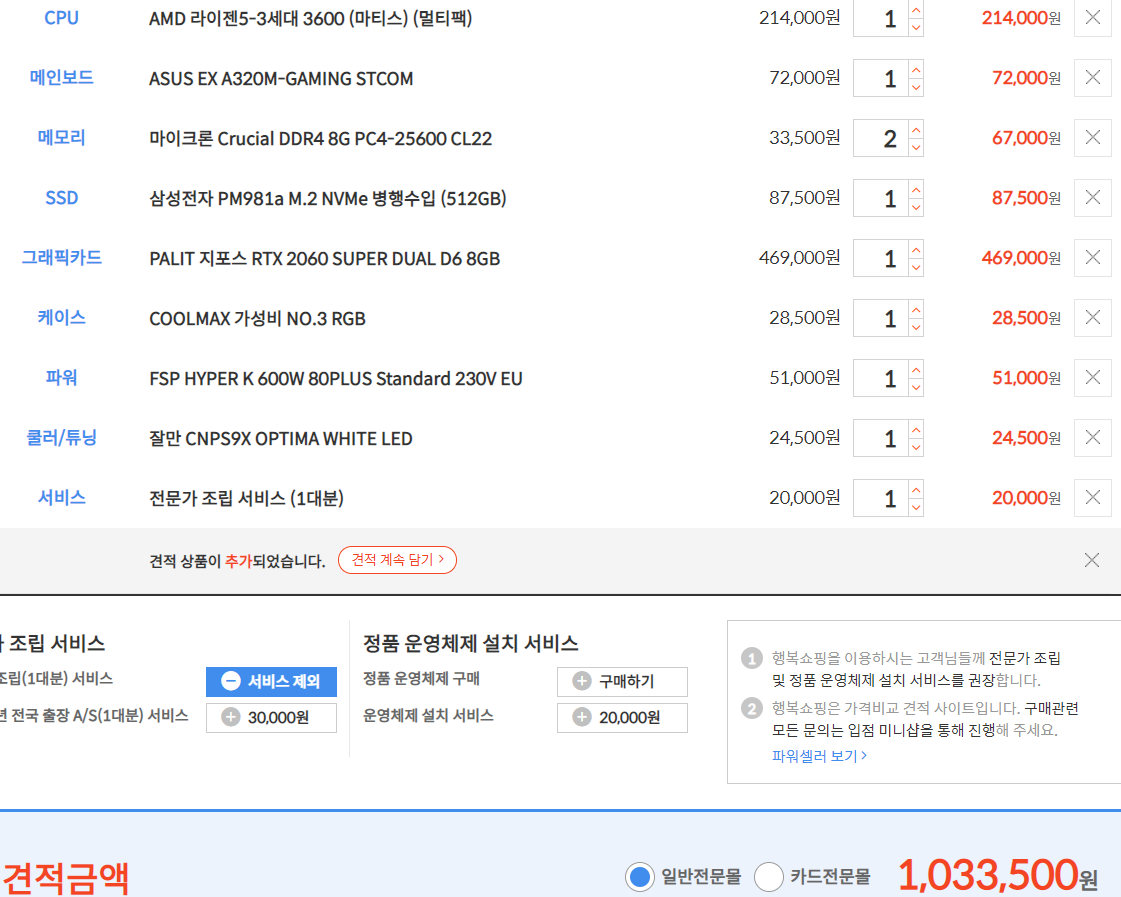
Task: Click 구매하기 for 정품 운영체제
Action: click(x=622, y=681)
